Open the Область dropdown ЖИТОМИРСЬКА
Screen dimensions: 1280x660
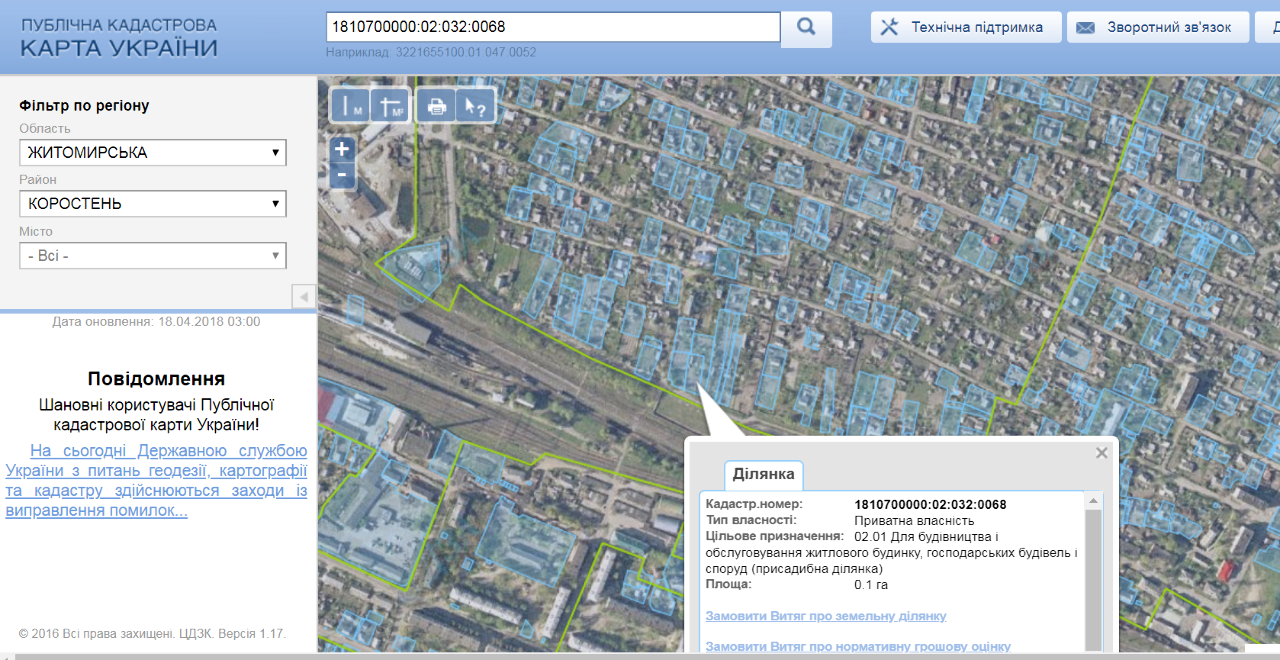(153, 153)
